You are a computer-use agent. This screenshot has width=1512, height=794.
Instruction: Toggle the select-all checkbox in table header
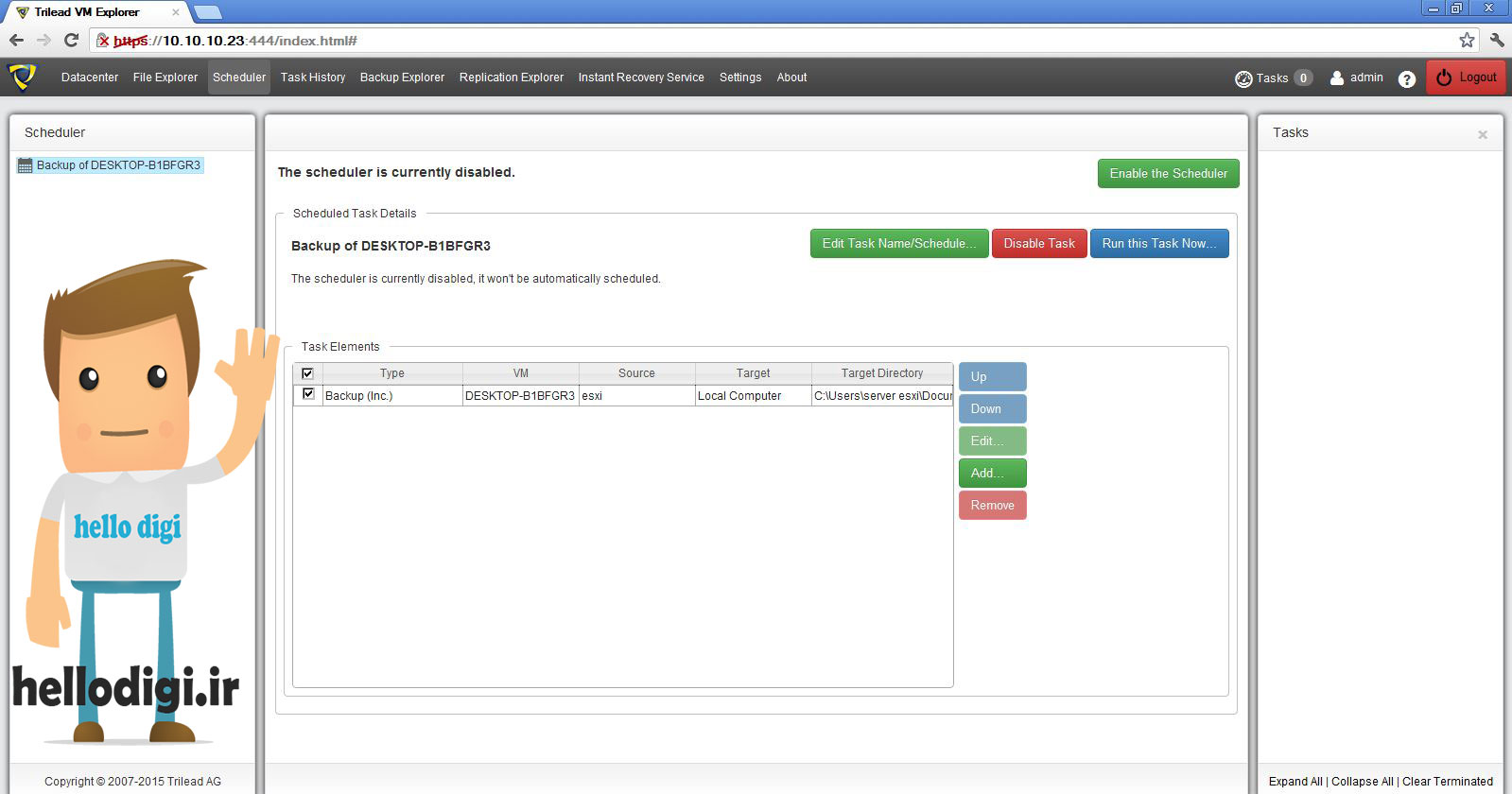tap(307, 373)
